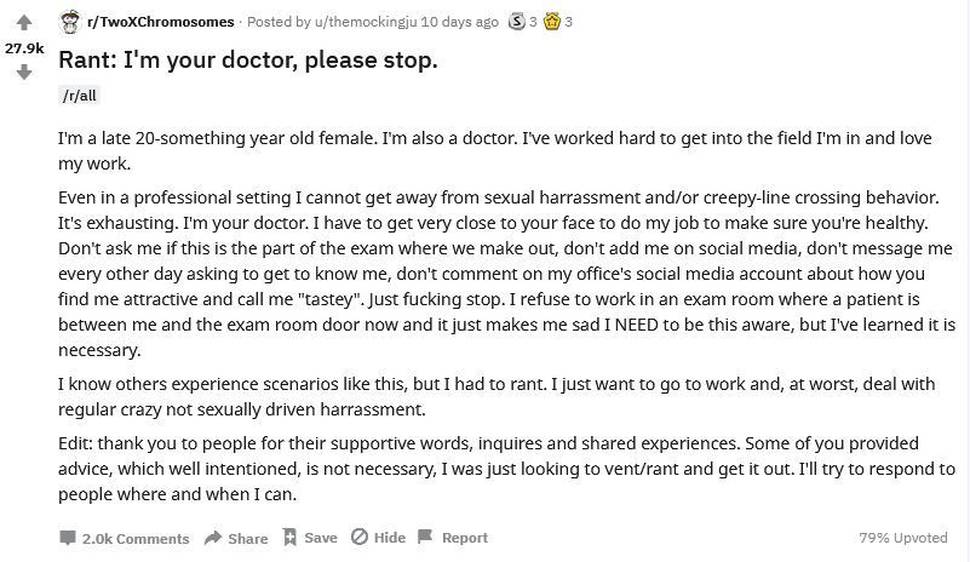Click the /r/all flair tag

[79, 95]
